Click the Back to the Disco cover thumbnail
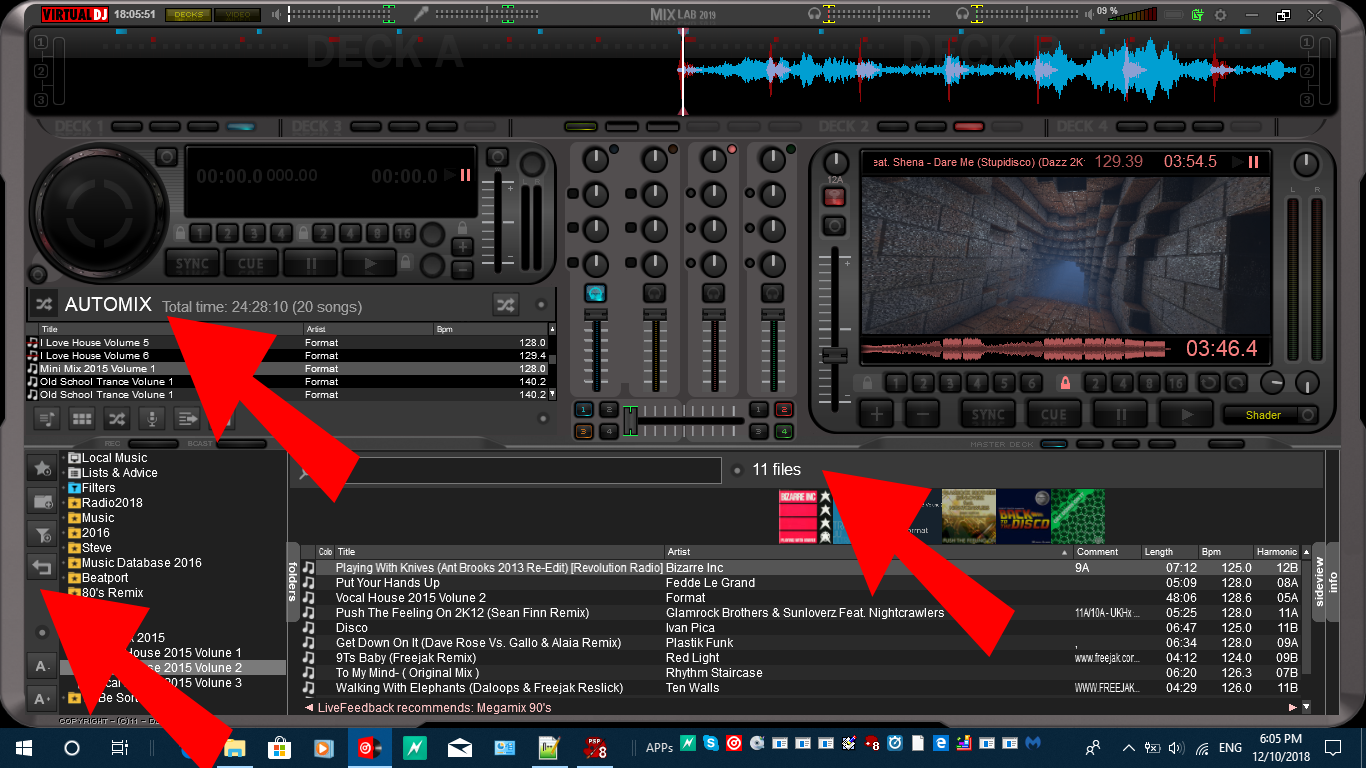This screenshot has width=1366, height=768. pos(1023,516)
